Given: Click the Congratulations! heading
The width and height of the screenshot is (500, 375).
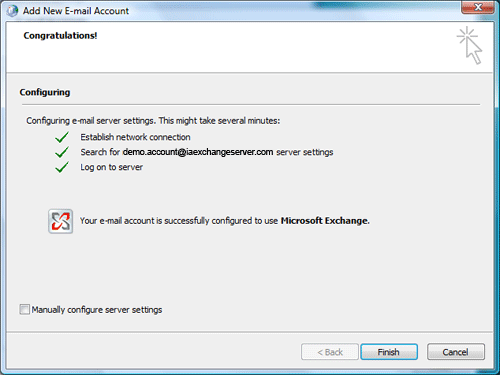Looking at the screenshot, I should coord(60,36).
